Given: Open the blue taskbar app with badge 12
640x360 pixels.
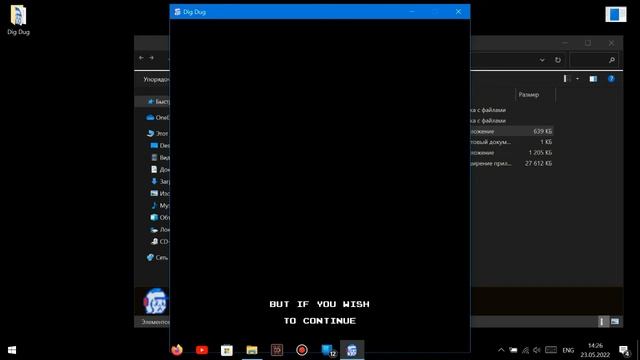Looking at the screenshot, I should click(328, 350).
